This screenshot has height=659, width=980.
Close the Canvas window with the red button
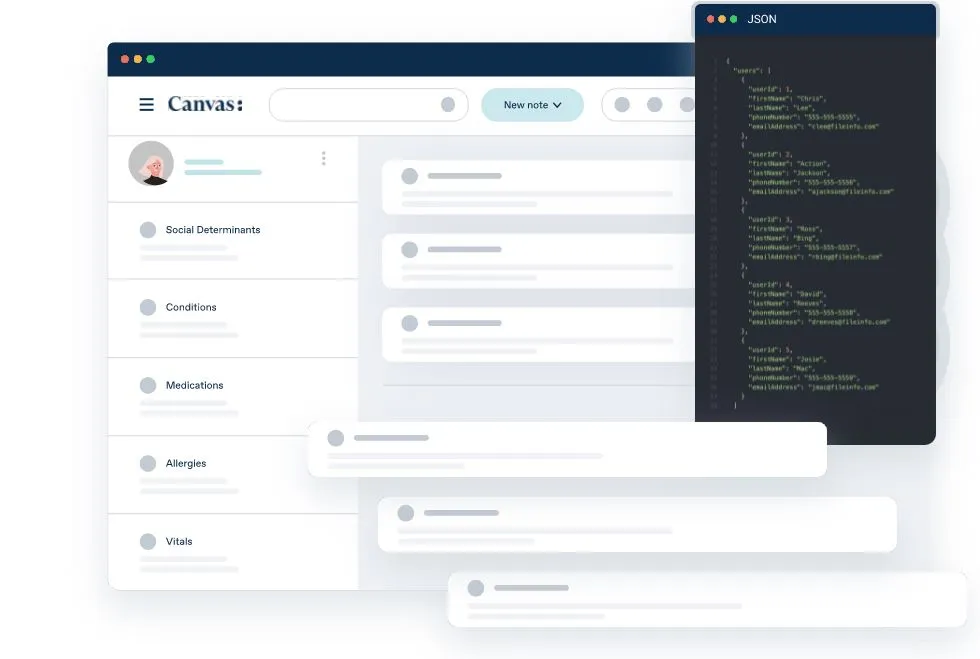(x=125, y=59)
